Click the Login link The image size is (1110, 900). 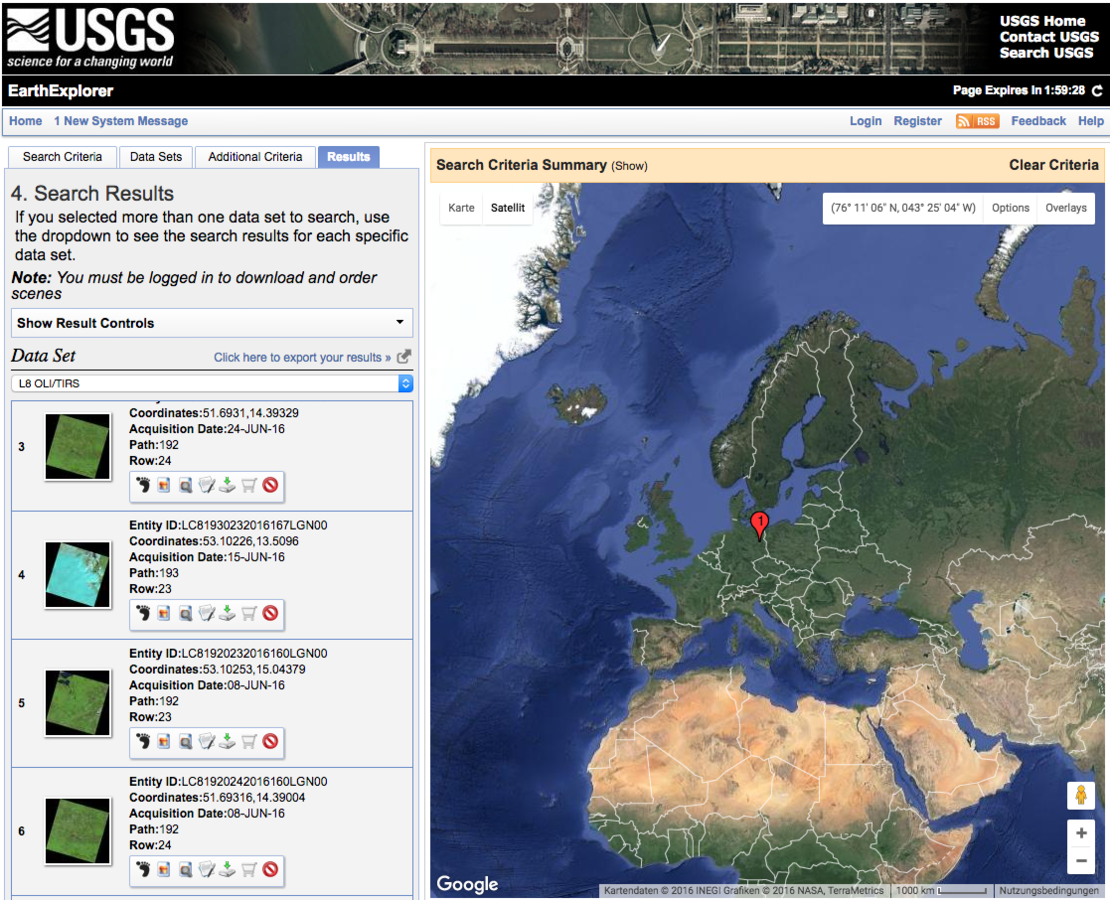coord(865,121)
